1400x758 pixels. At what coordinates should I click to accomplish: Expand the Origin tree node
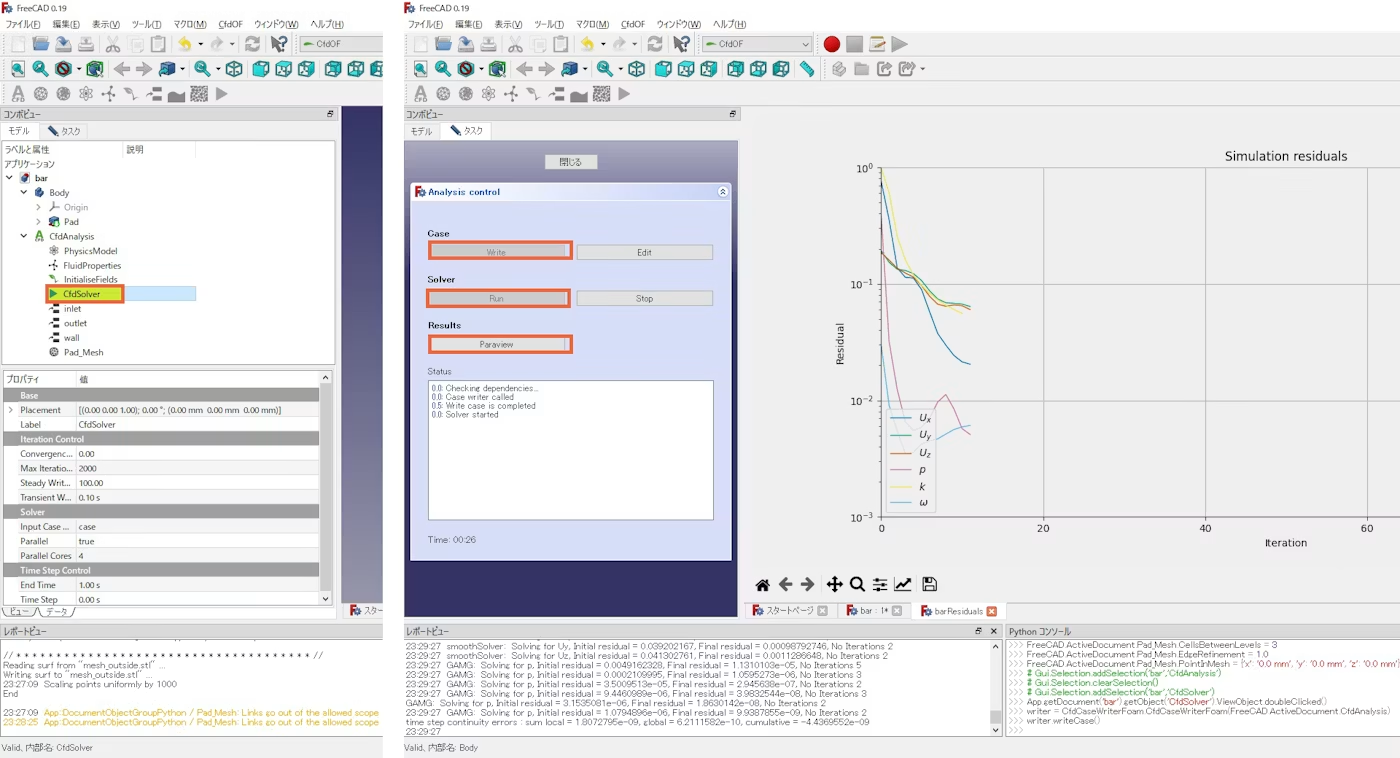(x=38, y=207)
